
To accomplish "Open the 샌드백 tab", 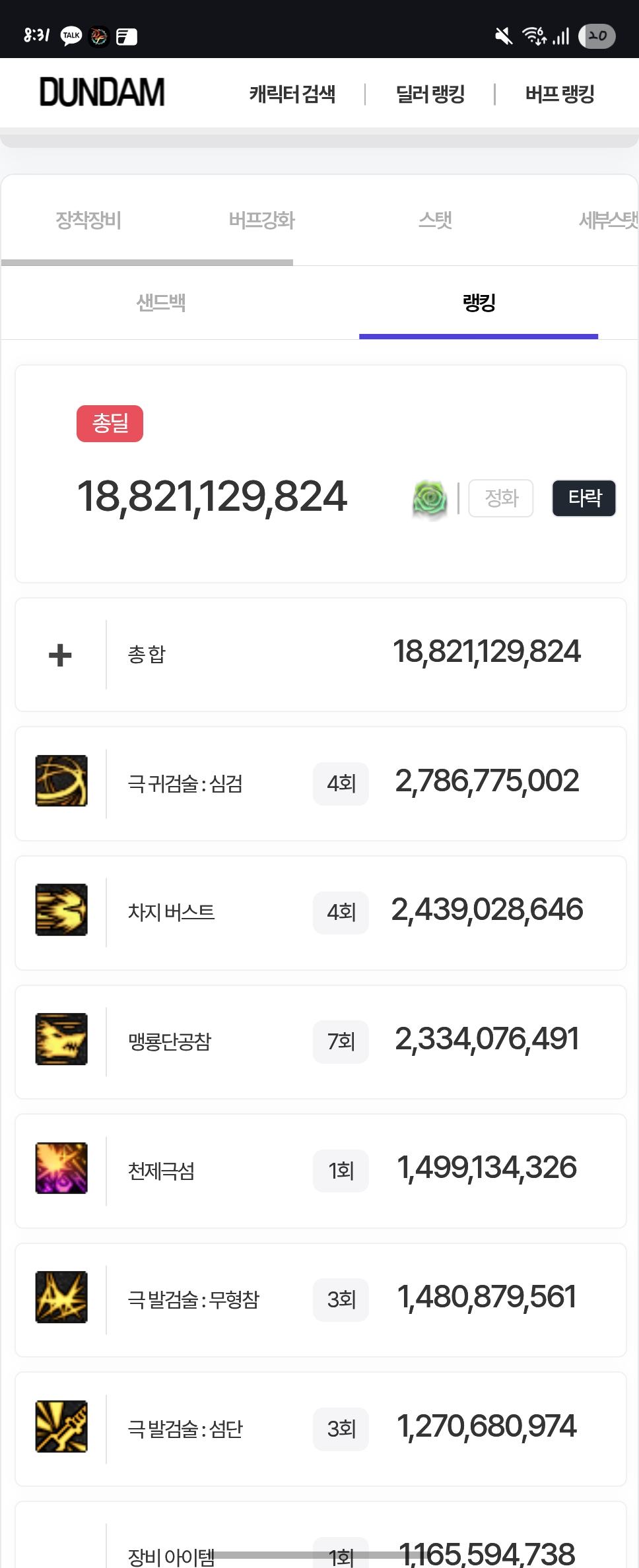I will (x=160, y=303).
